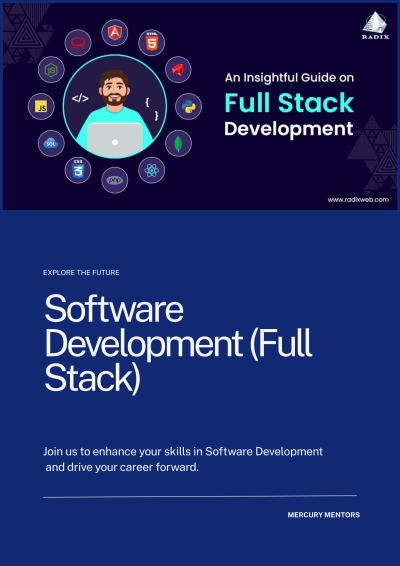Select the MongoDB green leaf icon
Image resolution: width=400 pixels, height=566 pixels.
tap(178, 143)
